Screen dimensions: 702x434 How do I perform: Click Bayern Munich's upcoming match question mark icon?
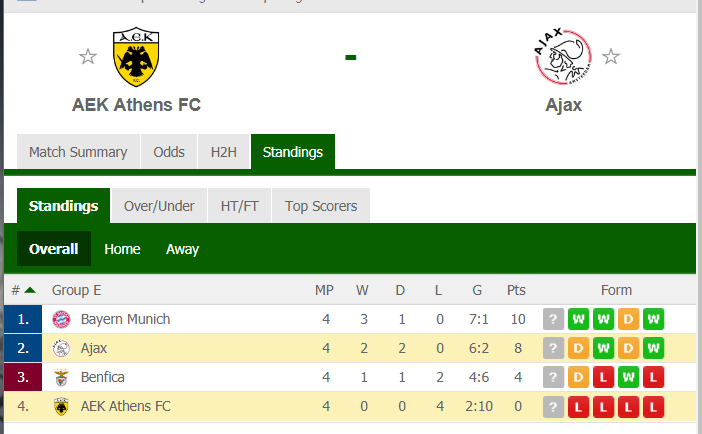553,320
